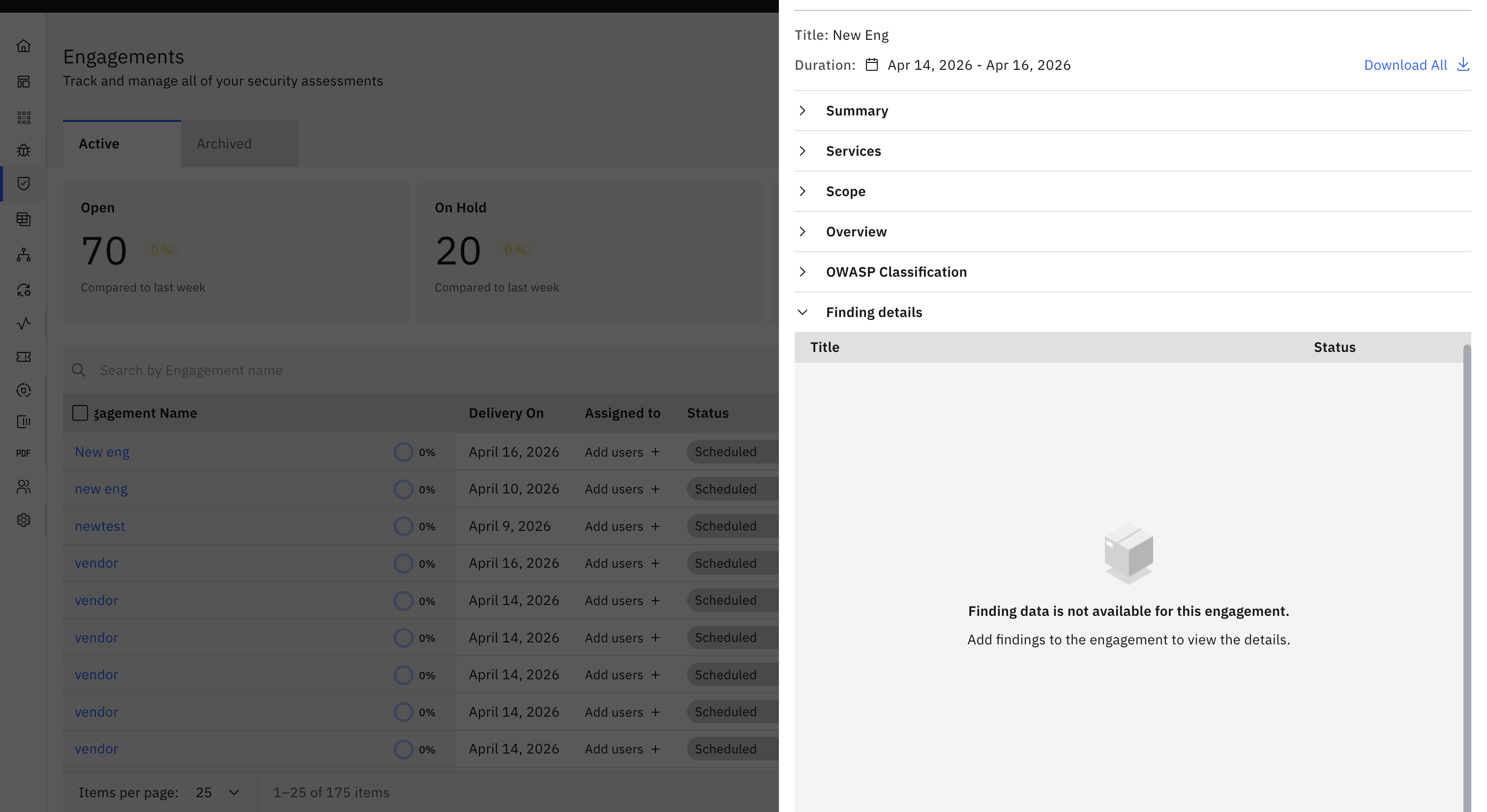The width and height of the screenshot is (1487, 812).
Task: Expand the OWASP Classification section
Action: [896, 272]
